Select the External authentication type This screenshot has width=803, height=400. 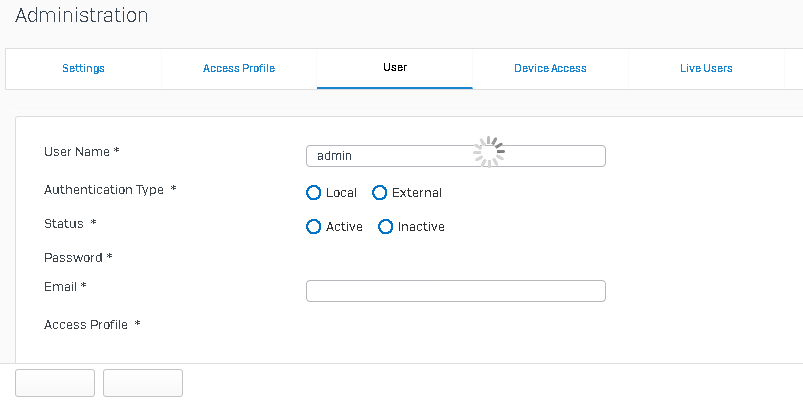tap(379, 193)
